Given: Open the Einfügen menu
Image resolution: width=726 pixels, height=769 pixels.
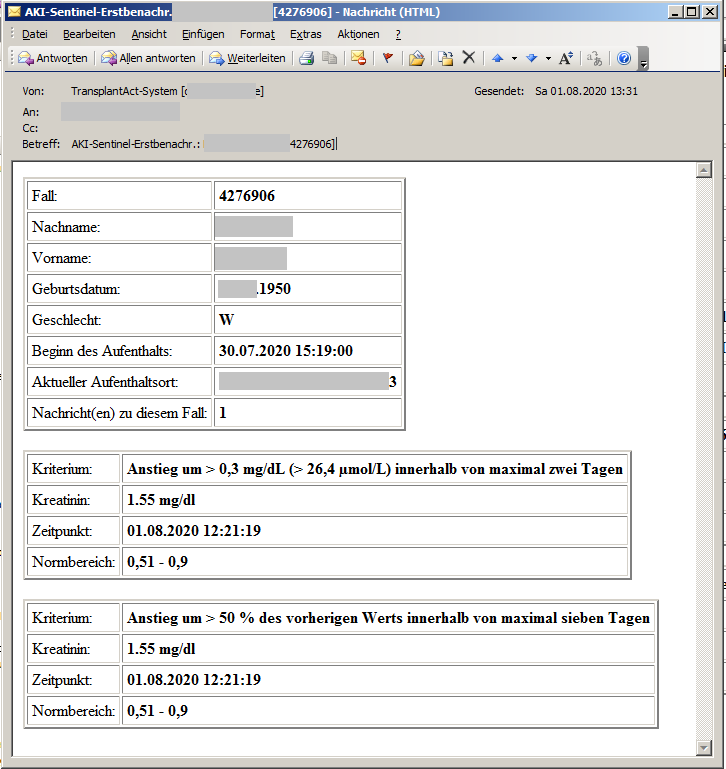Looking at the screenshot, I should coord(203,34).
